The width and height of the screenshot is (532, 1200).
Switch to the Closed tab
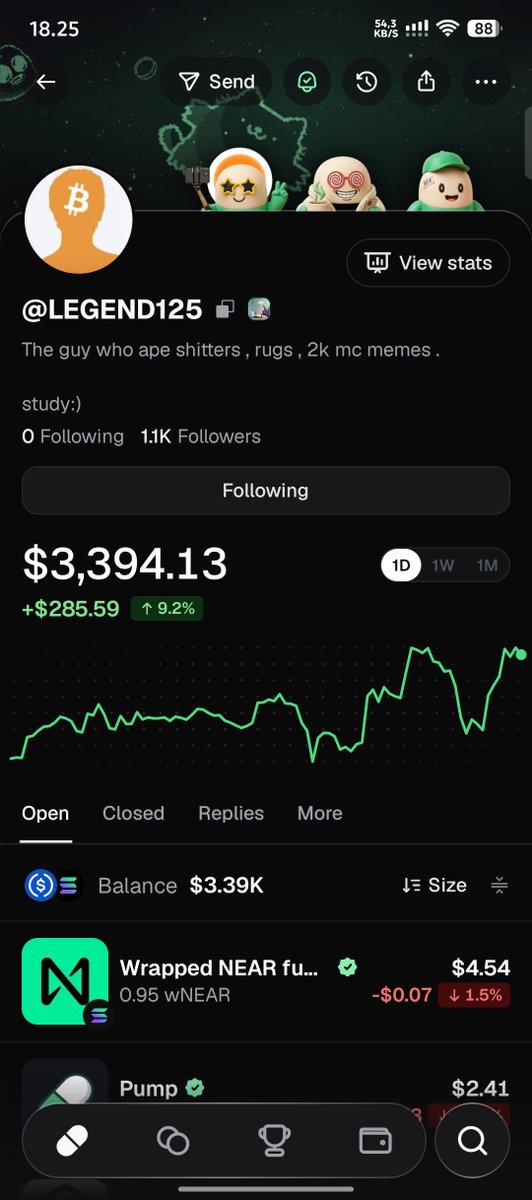click(133, 813)
